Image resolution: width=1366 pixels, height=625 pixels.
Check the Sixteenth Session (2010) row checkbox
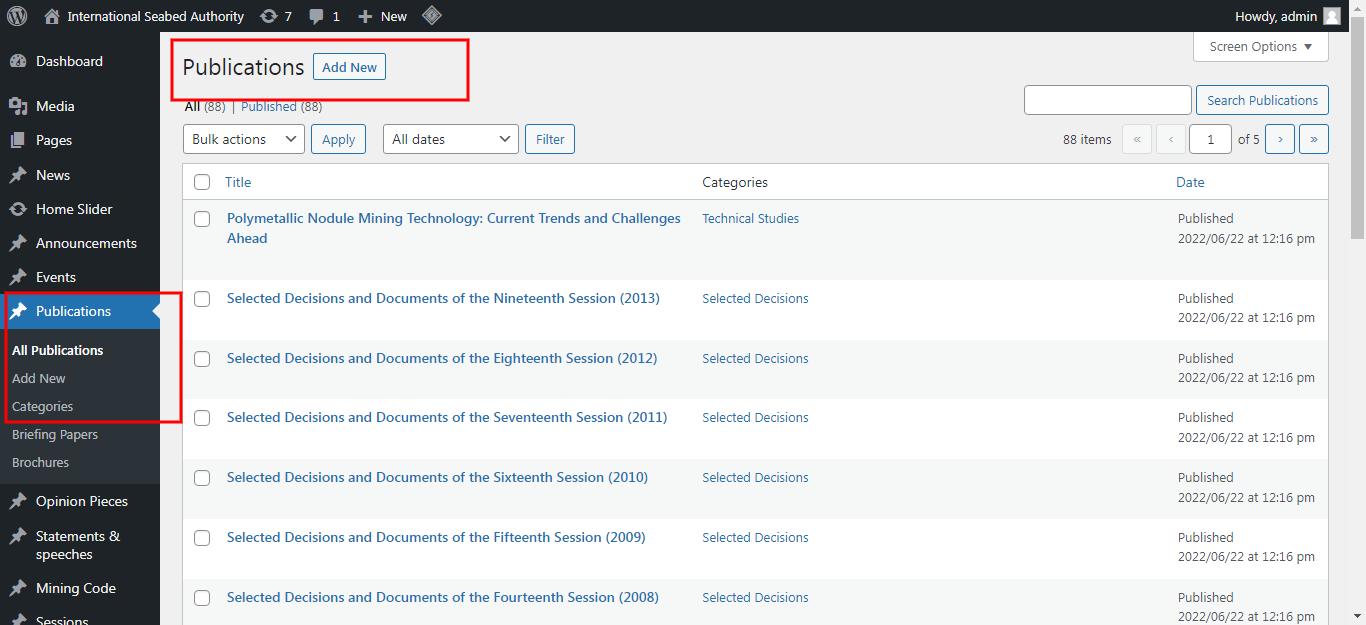(202, 478)
